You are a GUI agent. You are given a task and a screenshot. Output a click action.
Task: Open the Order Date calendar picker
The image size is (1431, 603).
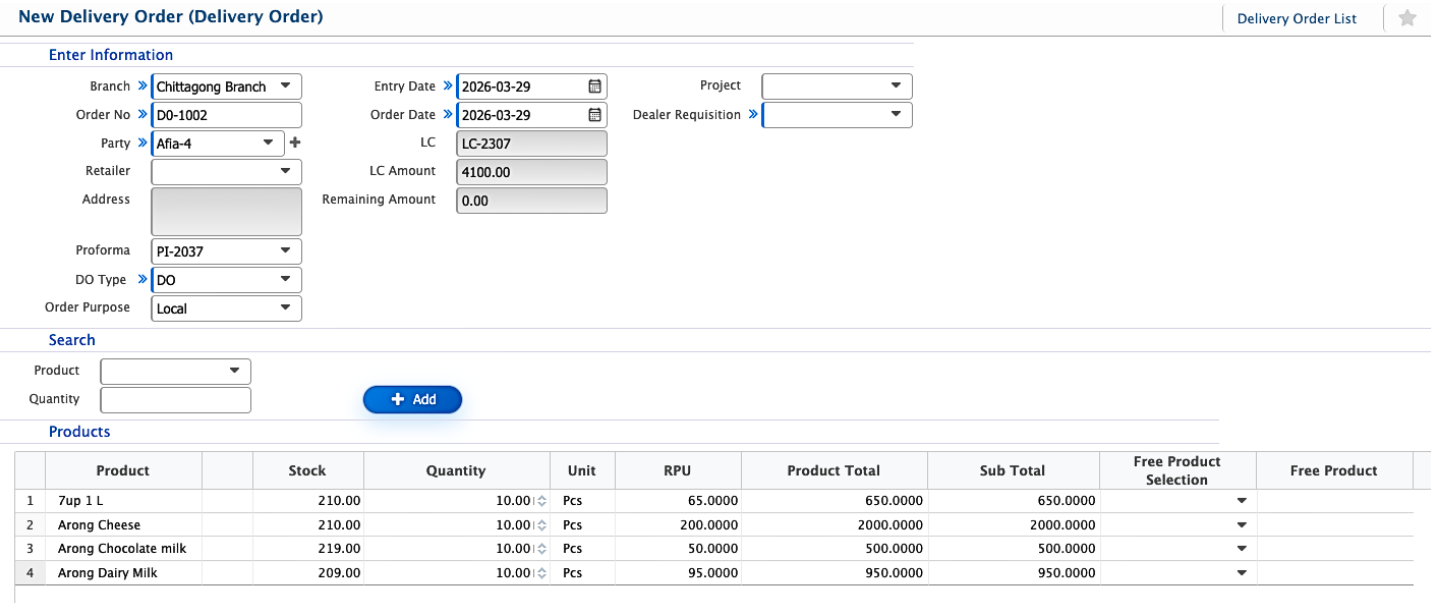tap(594, 115)
